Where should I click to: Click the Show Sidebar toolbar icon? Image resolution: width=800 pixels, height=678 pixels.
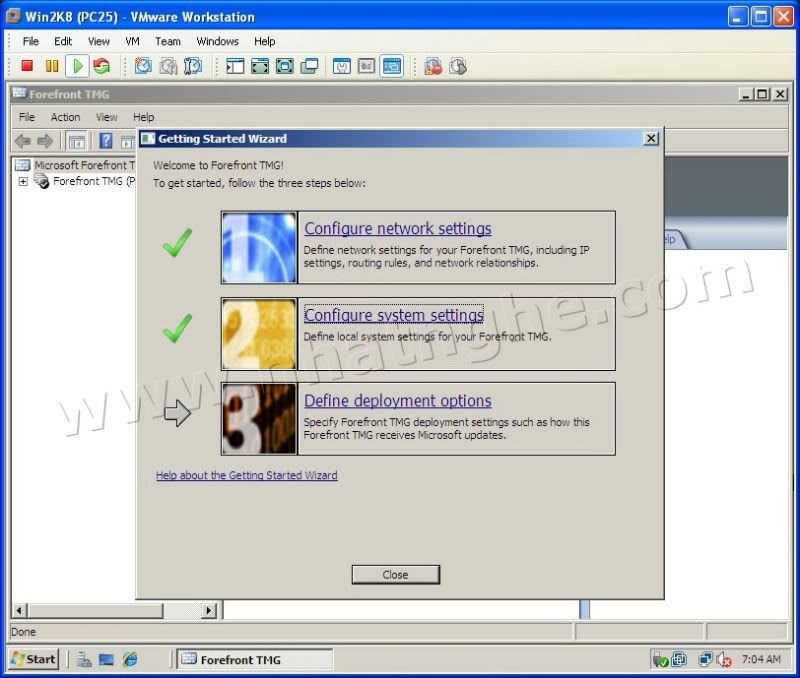(235, 66)
